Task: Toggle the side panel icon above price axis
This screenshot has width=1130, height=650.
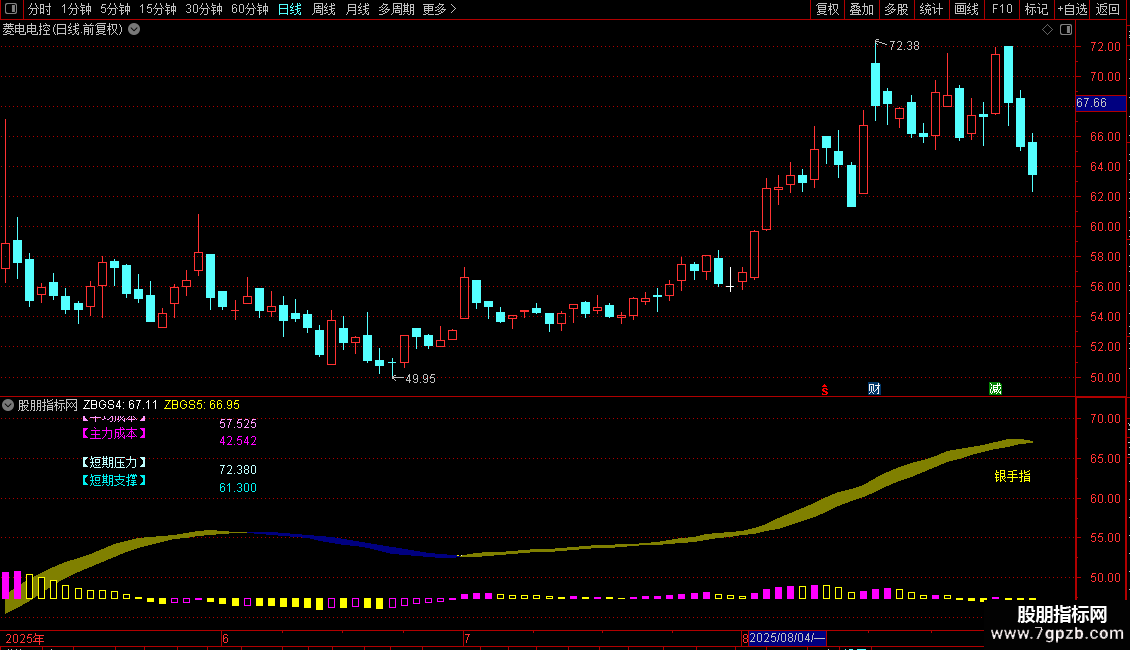Action: click(x=1066, y=30)
